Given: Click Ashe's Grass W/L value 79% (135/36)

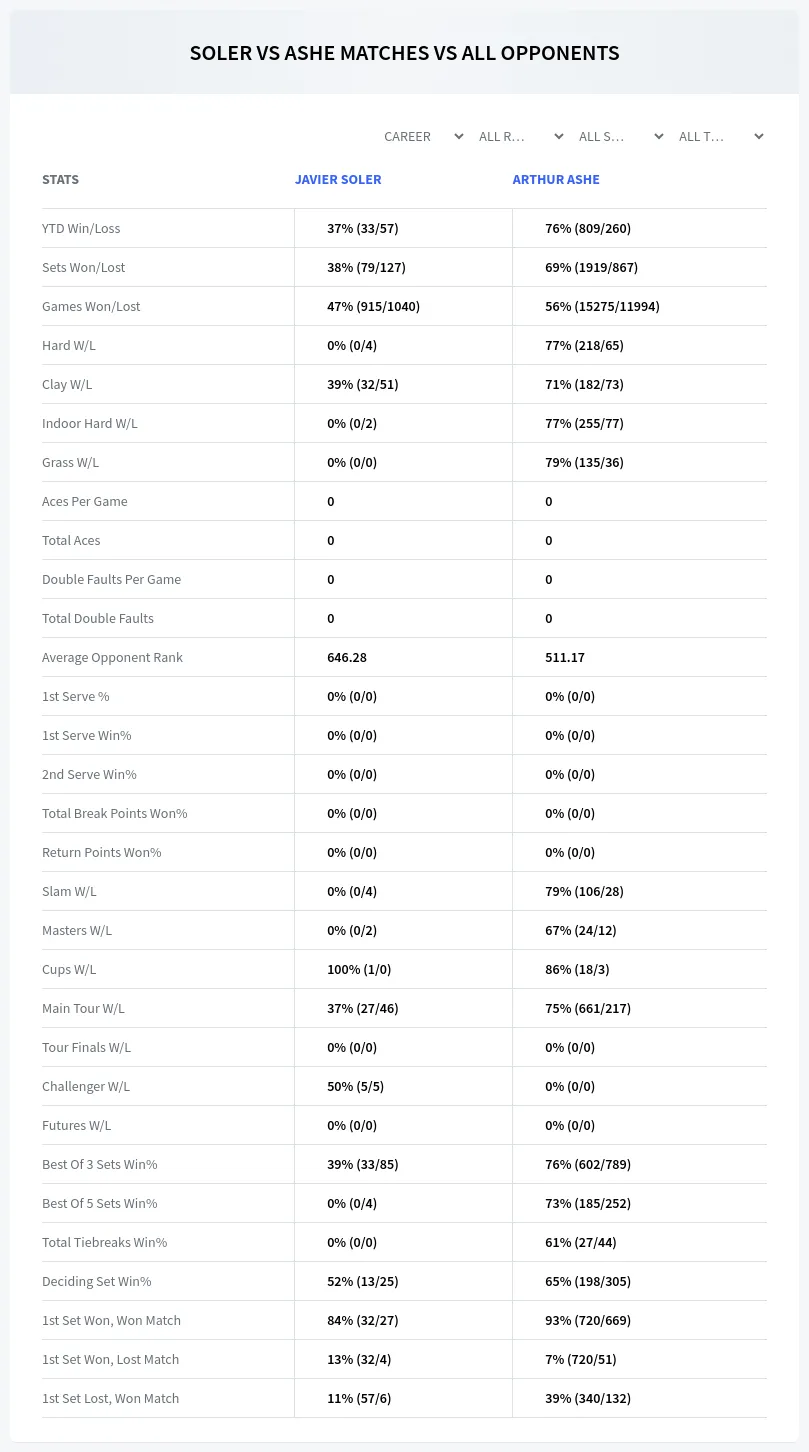Looking at the screenshot, I should pyautogui.click(x=585, y=462).
